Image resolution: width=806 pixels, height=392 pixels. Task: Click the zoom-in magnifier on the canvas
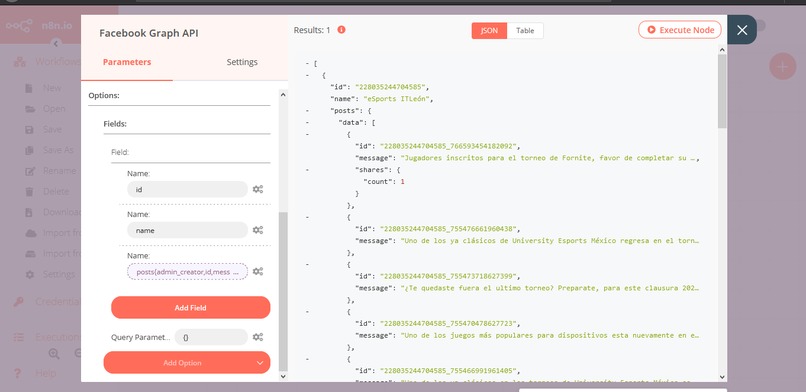54,353
